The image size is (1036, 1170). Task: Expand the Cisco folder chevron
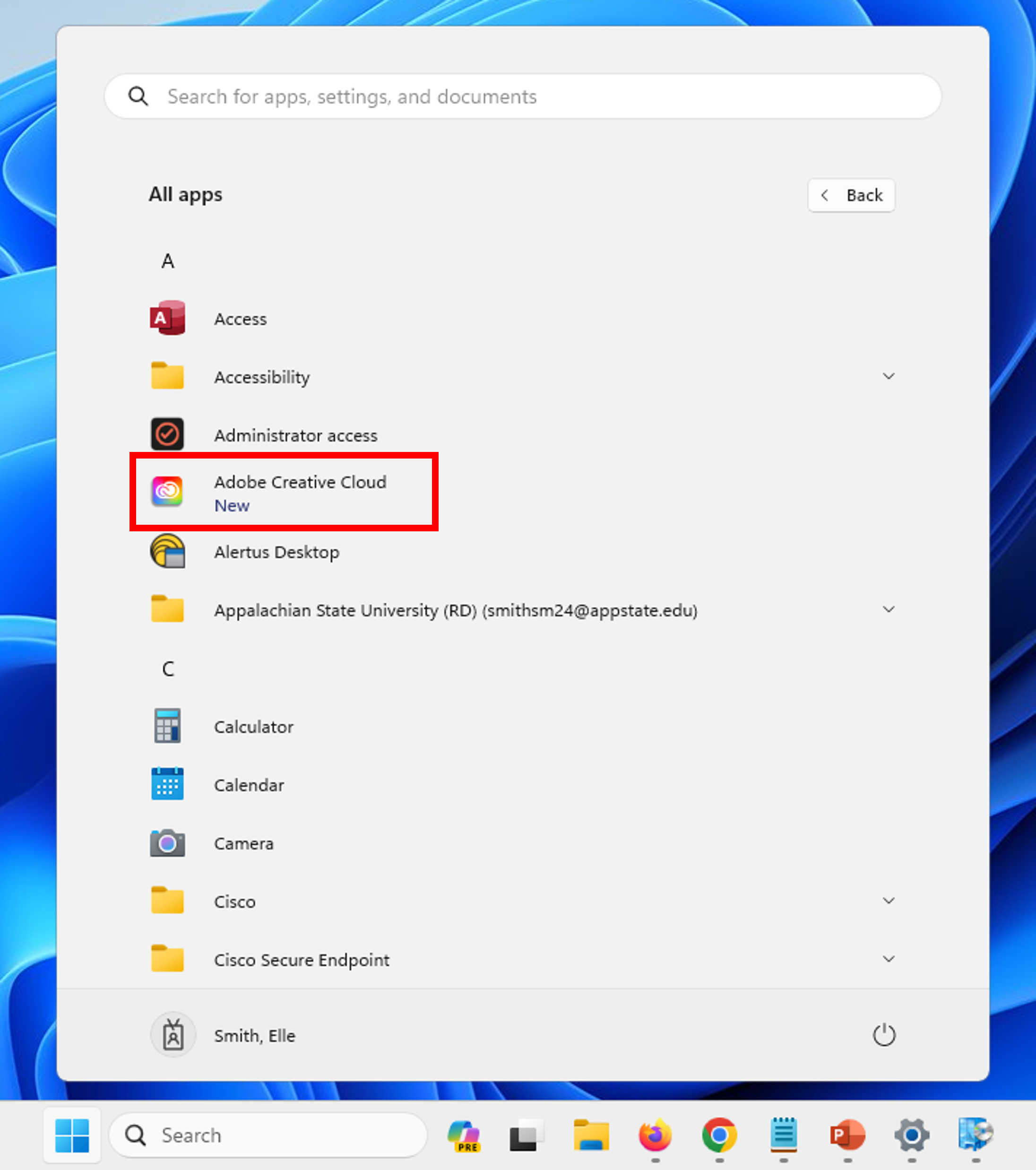[x=889, y=901]
